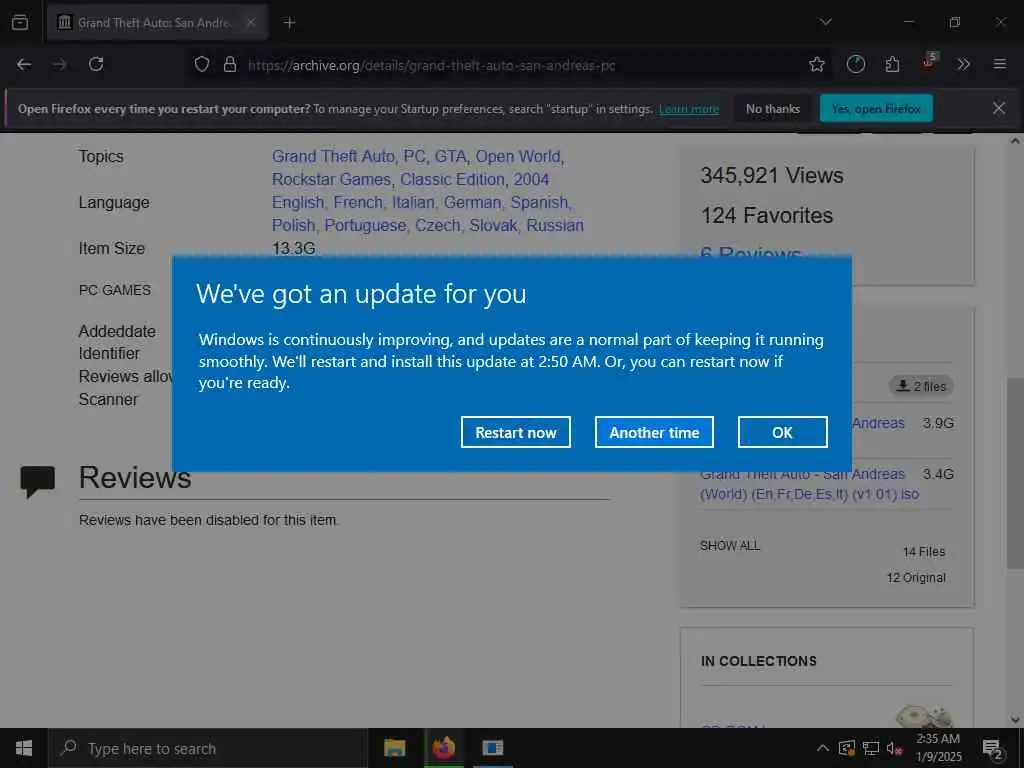Click the 124 Favorites statistic
The height and width of the screenshot is (768, 1024).
767,215
